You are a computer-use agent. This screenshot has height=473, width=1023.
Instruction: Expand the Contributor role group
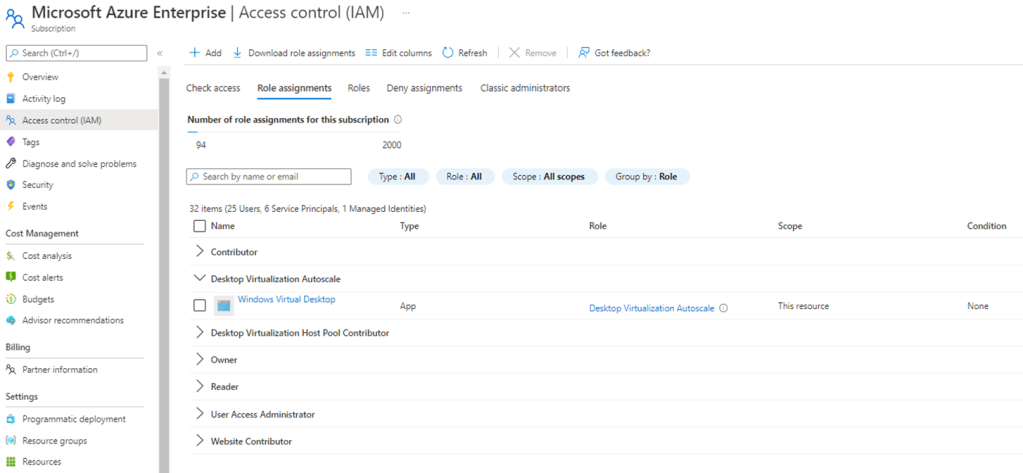(x=199, y=252)
